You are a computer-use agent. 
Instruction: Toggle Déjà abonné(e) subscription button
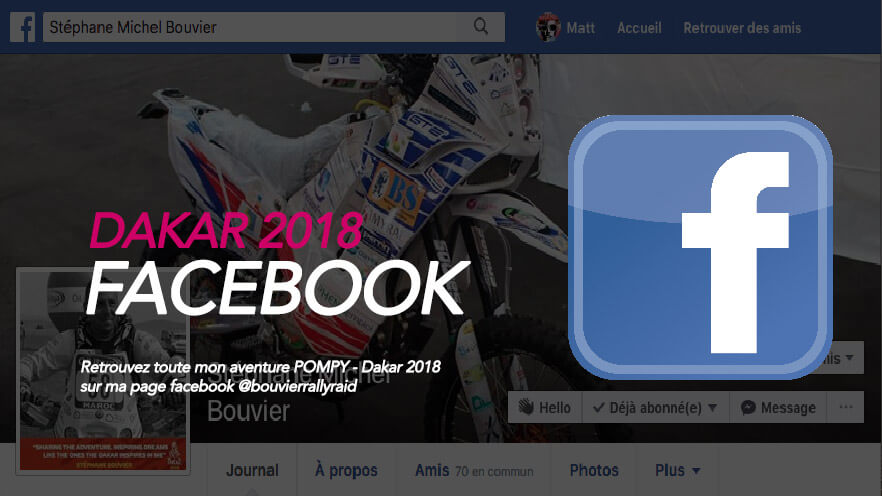655,407
